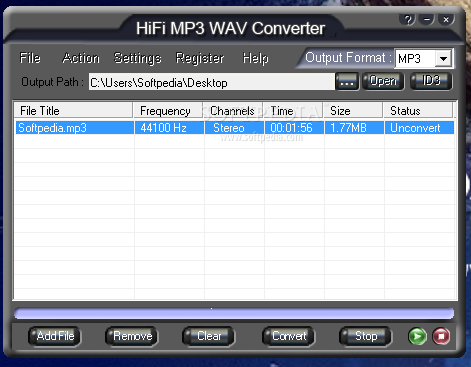Sort by Size column header
Viewport: 471px width, 367px height.
(353, 111)
